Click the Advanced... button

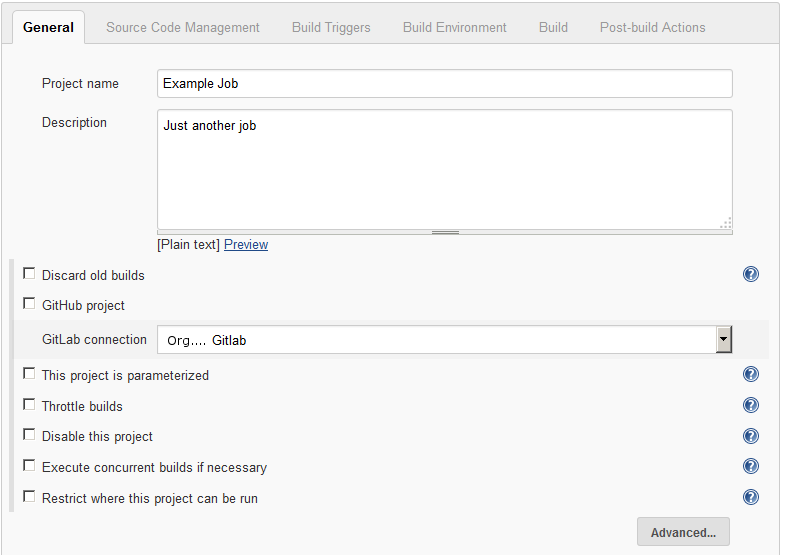coord(683,532)
